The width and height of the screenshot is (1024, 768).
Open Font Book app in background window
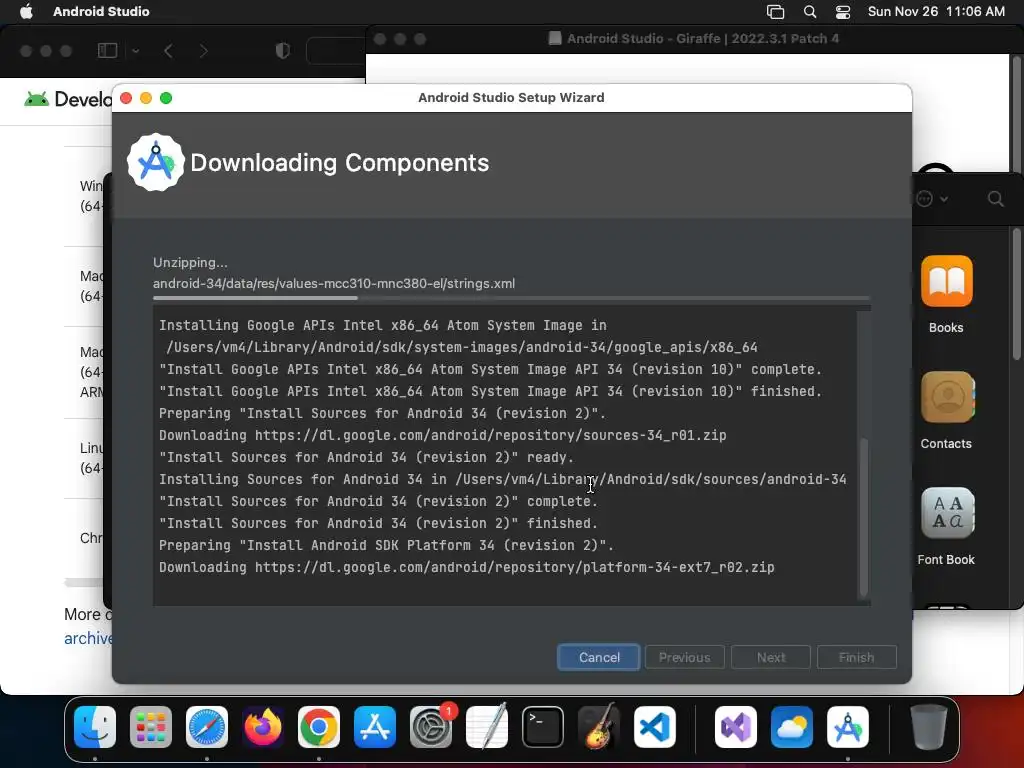(x=946, y=513)
